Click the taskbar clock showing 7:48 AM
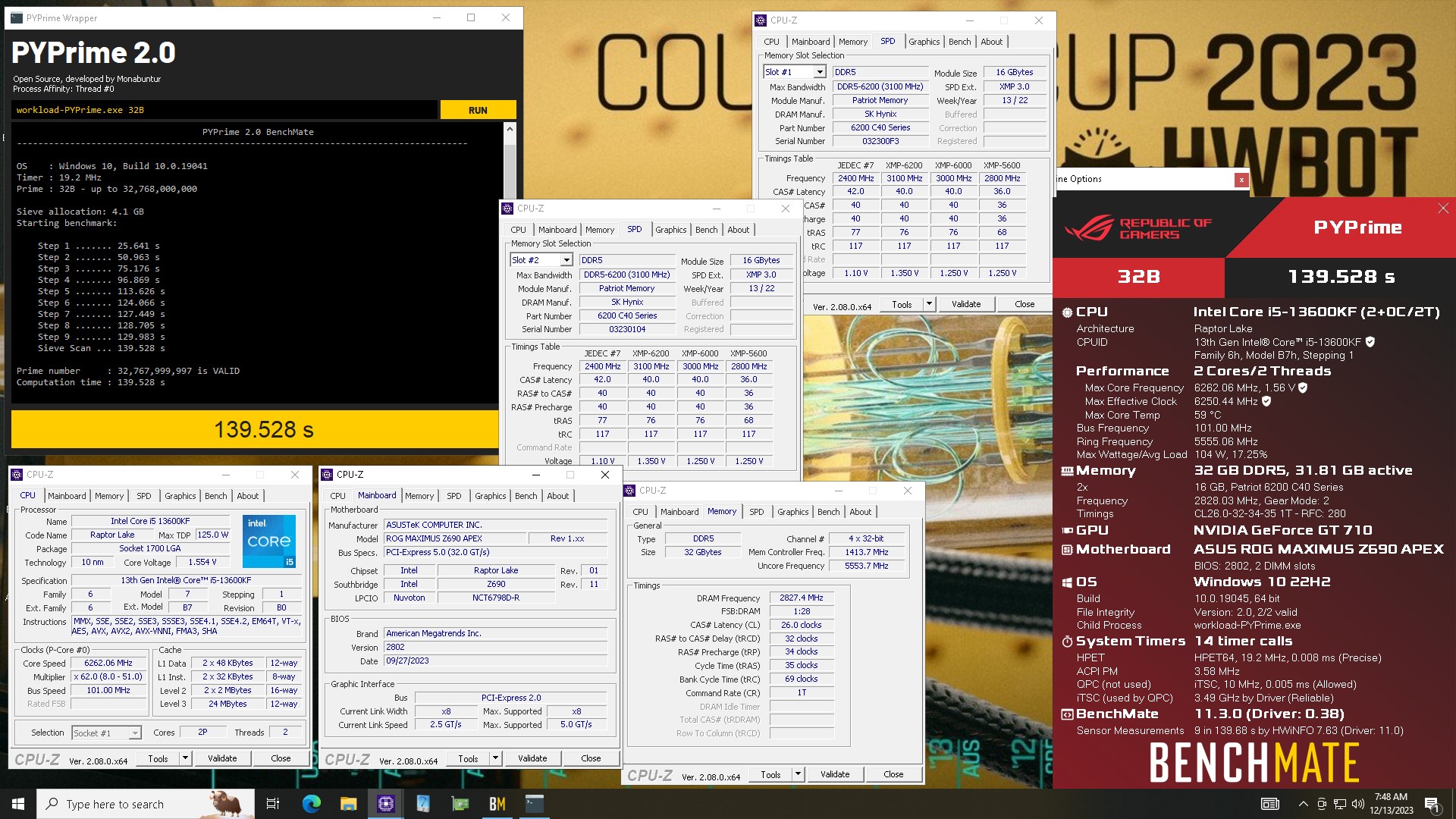This screenshot has width=1456, height=819. 1391,804
